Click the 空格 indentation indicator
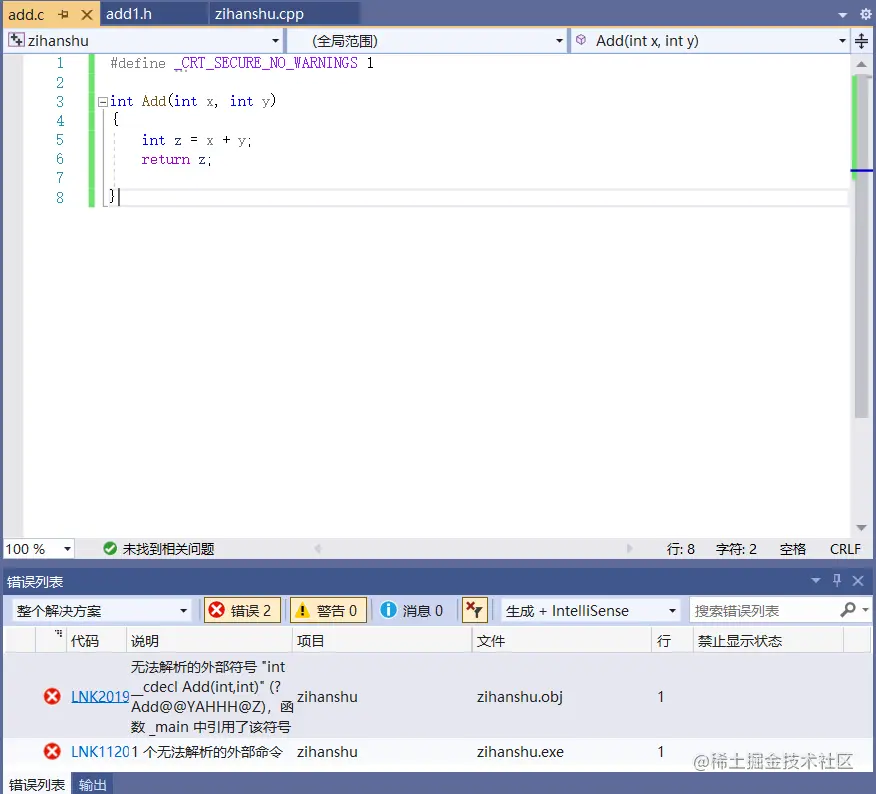Image resolution: width=876 pixels, height=794 pixels. pos(793,549)
